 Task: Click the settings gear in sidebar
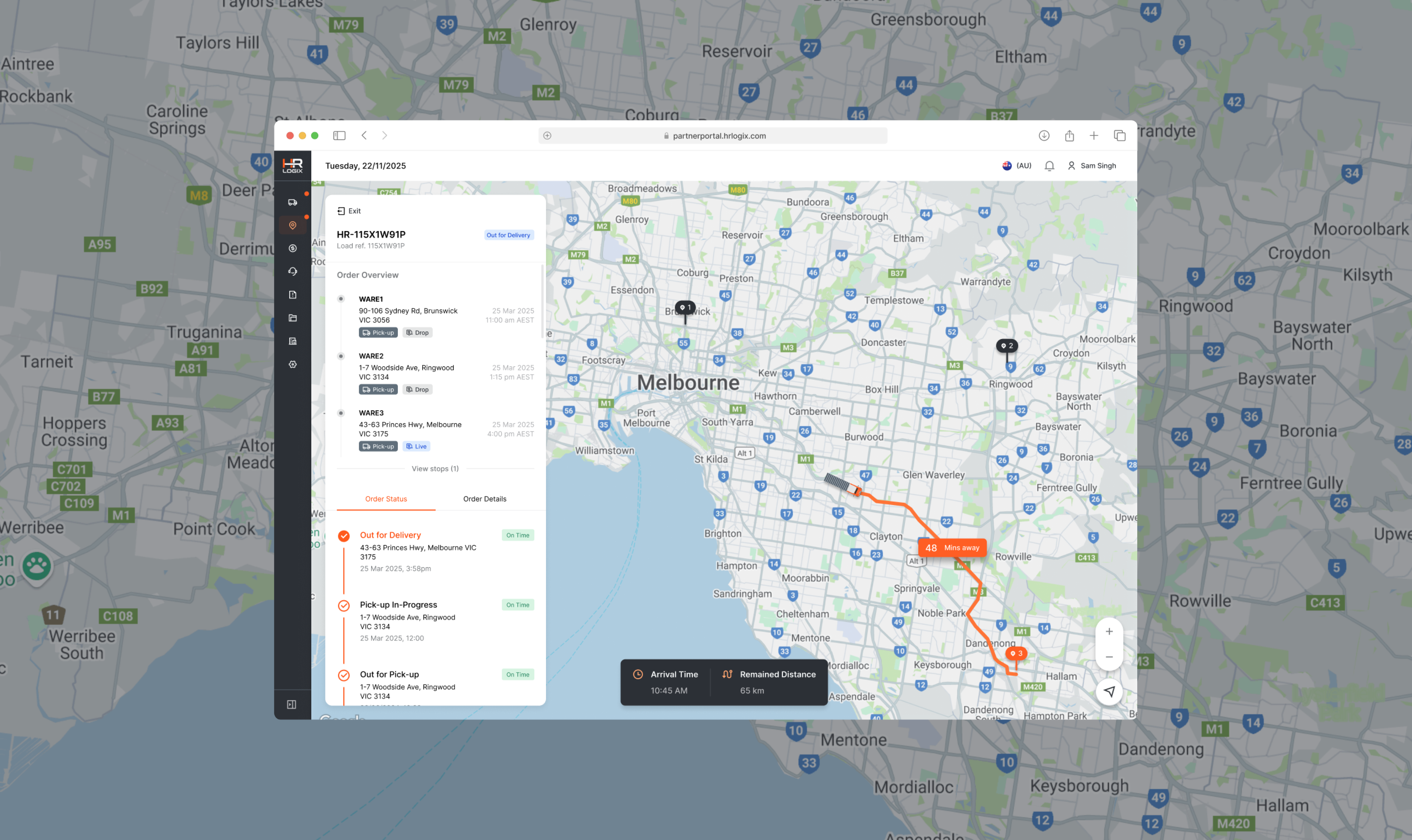coord(293,365)
